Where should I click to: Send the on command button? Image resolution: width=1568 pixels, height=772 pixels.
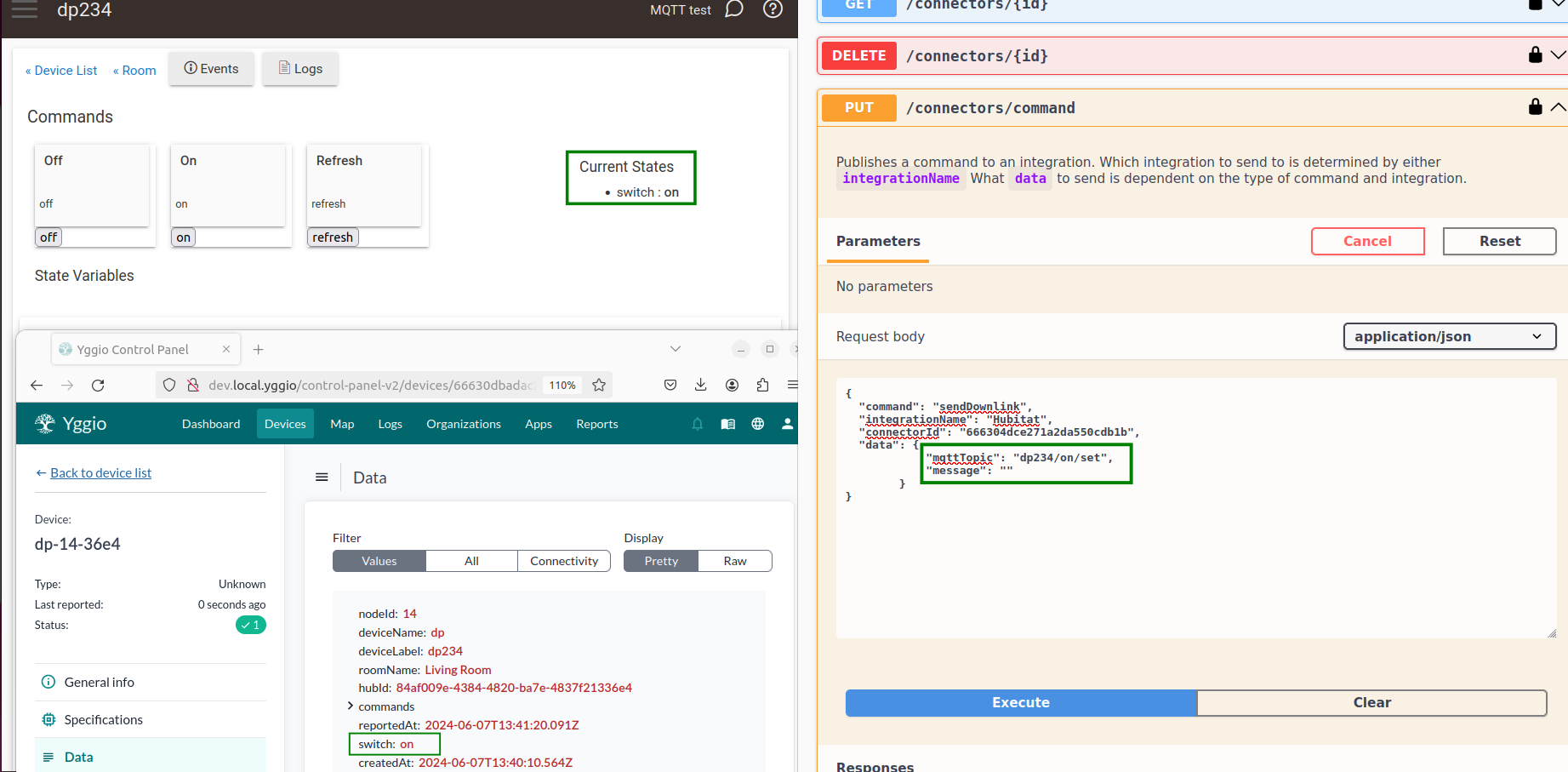(184, 237)
